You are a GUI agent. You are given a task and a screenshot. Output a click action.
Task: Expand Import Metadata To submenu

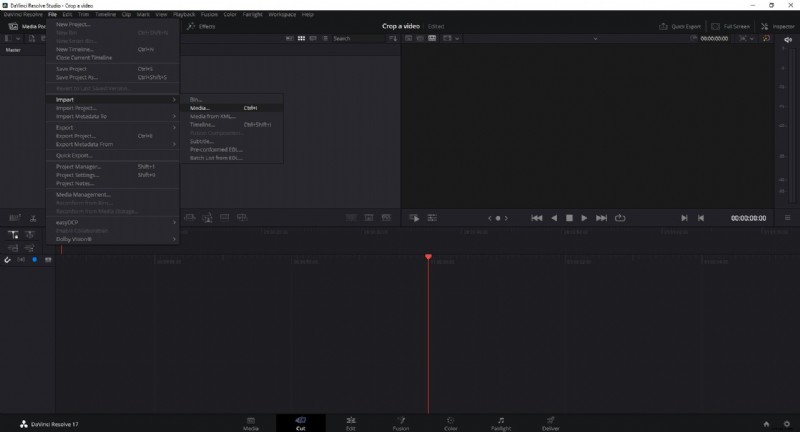[112, 116]
